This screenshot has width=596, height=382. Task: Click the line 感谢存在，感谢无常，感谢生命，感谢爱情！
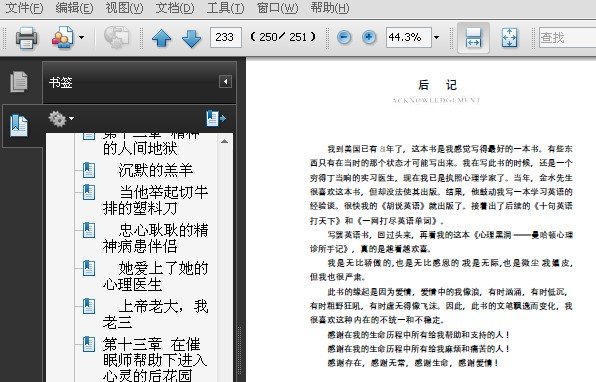[x=414, y=363]
